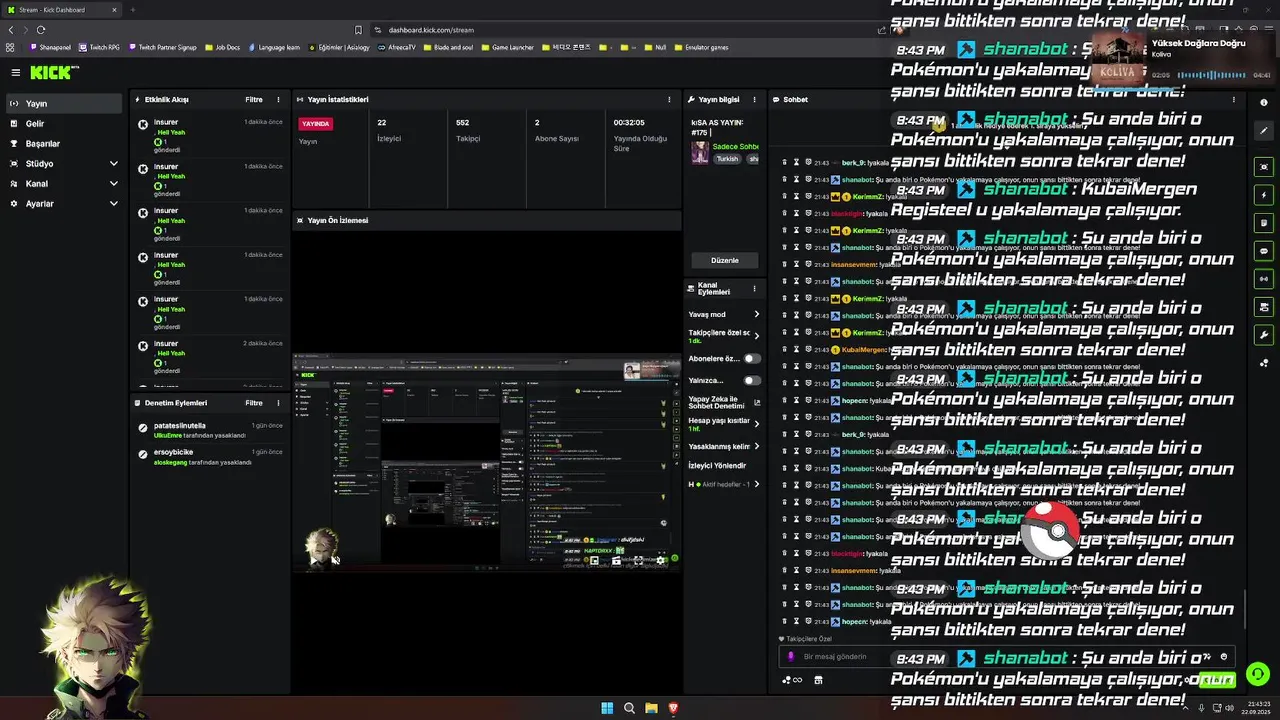1280x720 pixels.
Task: Click Filtre in Denetim Eylemleri panel
Action: pos(254,403)
